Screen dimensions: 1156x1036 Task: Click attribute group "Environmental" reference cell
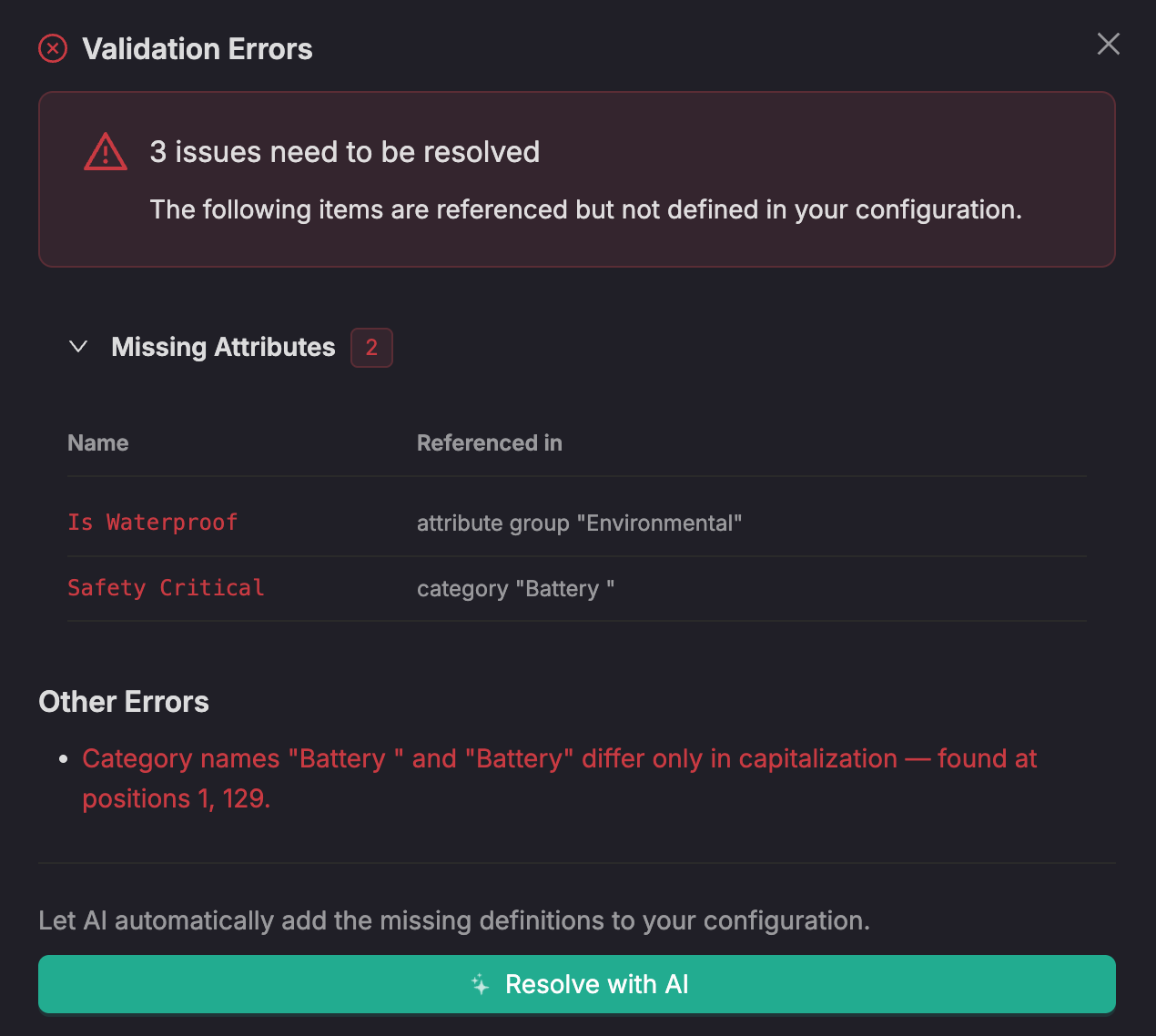[x=579, y=523]
